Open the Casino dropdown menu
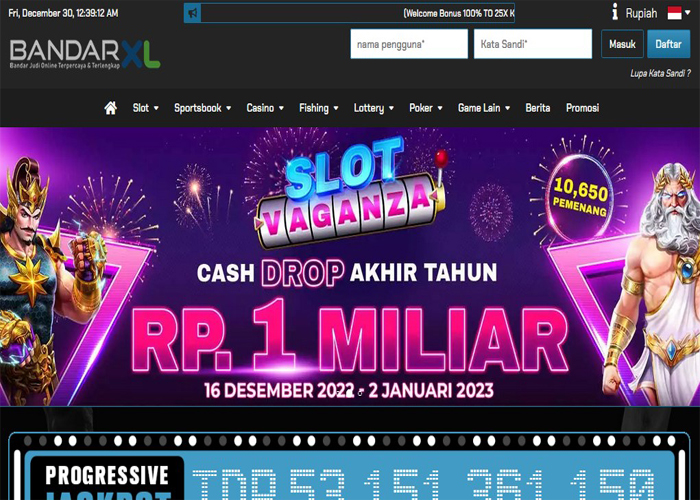The width and height of the screenshot is (700, 500). (x=265, y=108)
